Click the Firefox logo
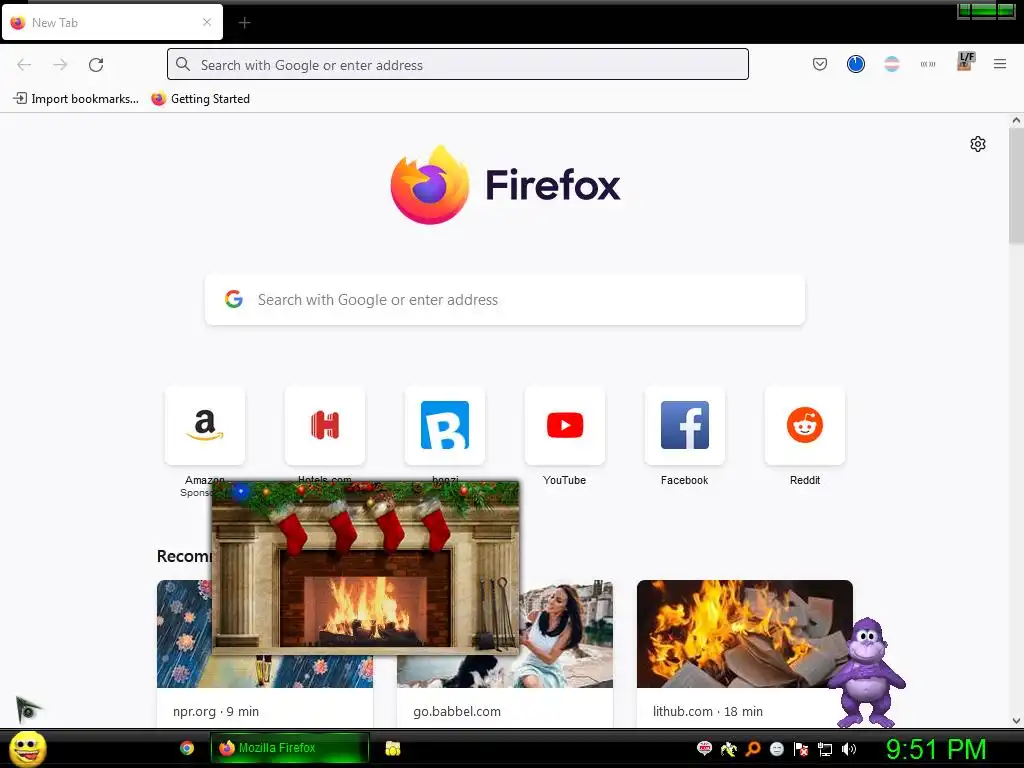This screenshot has width=1024, height=768. 430,185
